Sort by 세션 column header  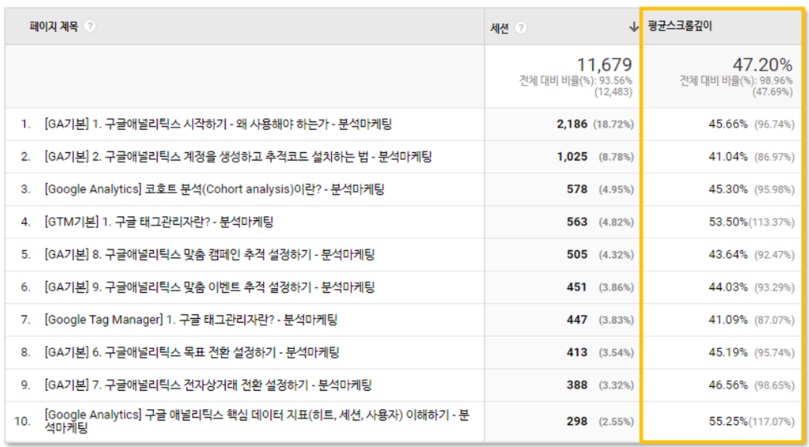coord(499,28)
